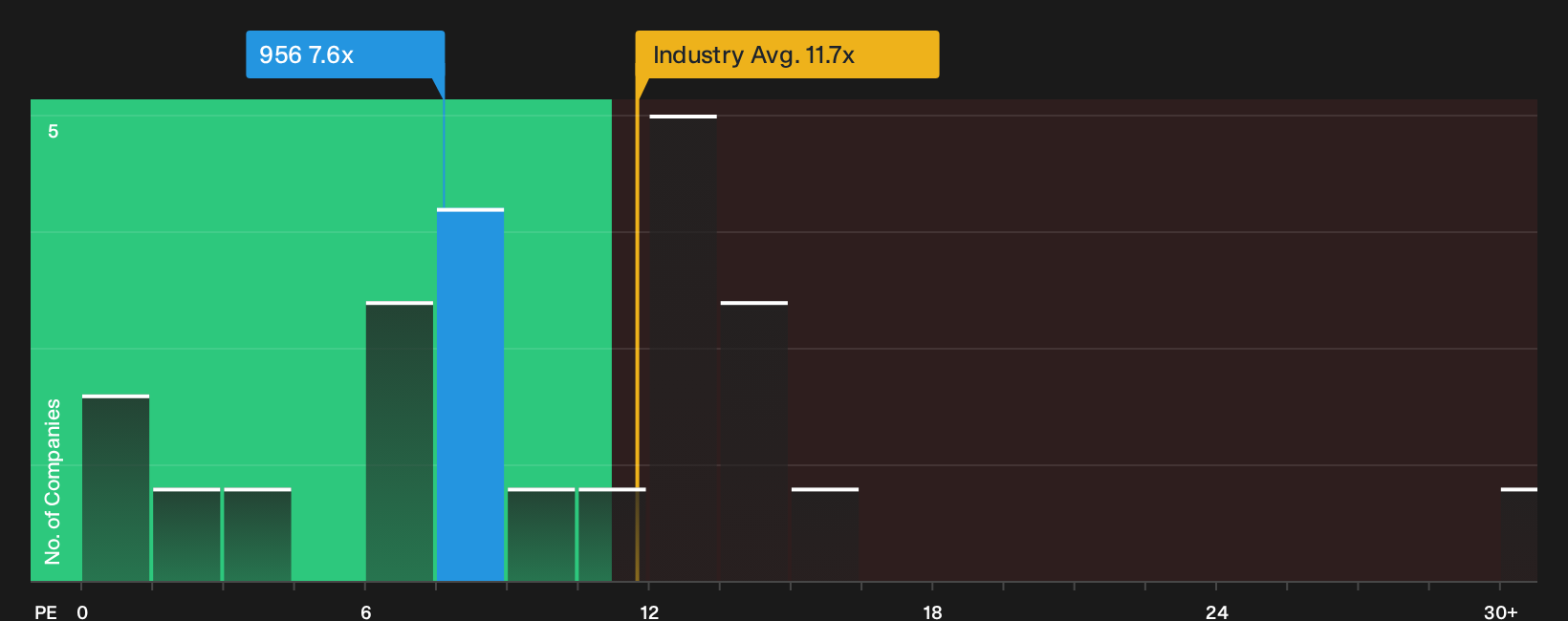This screenshot has width=1568, height=621.
Task: Select the 'PE' axis label
Action: click(46, 612)
